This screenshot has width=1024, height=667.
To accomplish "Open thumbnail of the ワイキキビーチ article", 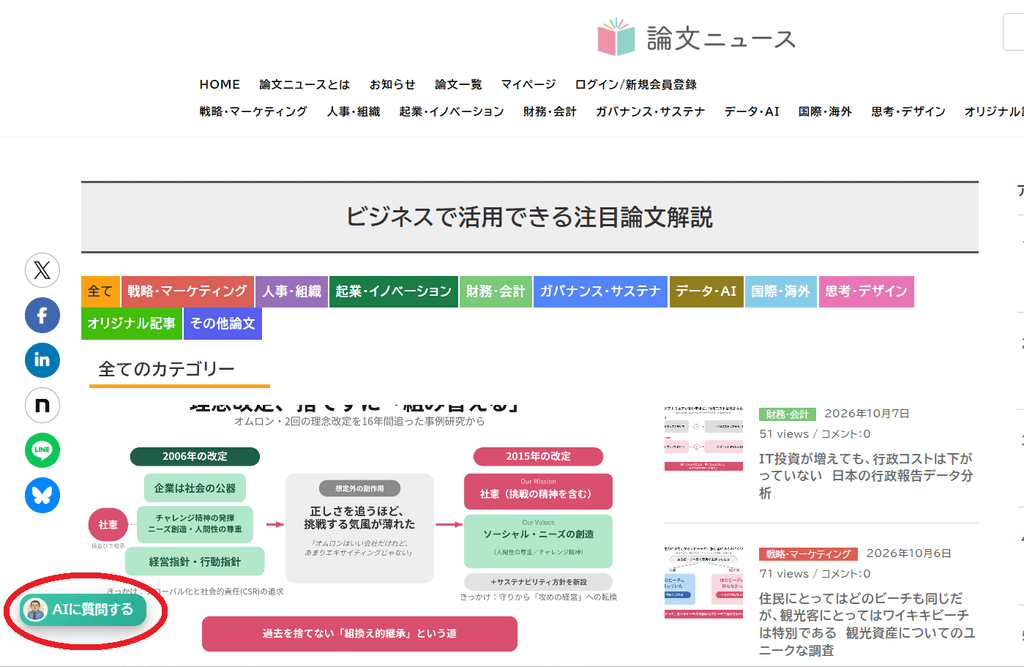I will [x=703, y=583].
